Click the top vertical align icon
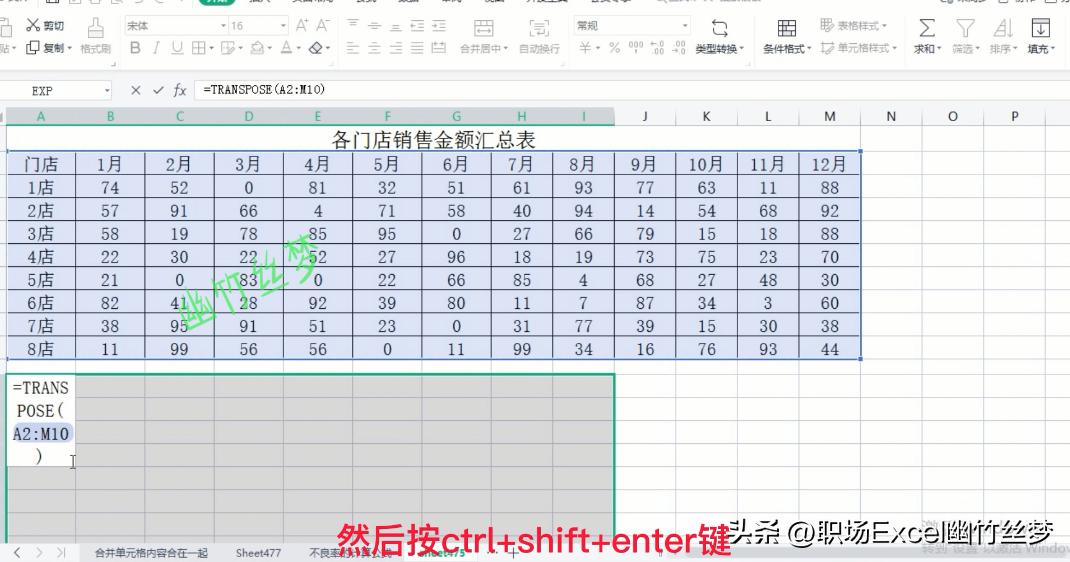1070x562 pixels. 353,26
